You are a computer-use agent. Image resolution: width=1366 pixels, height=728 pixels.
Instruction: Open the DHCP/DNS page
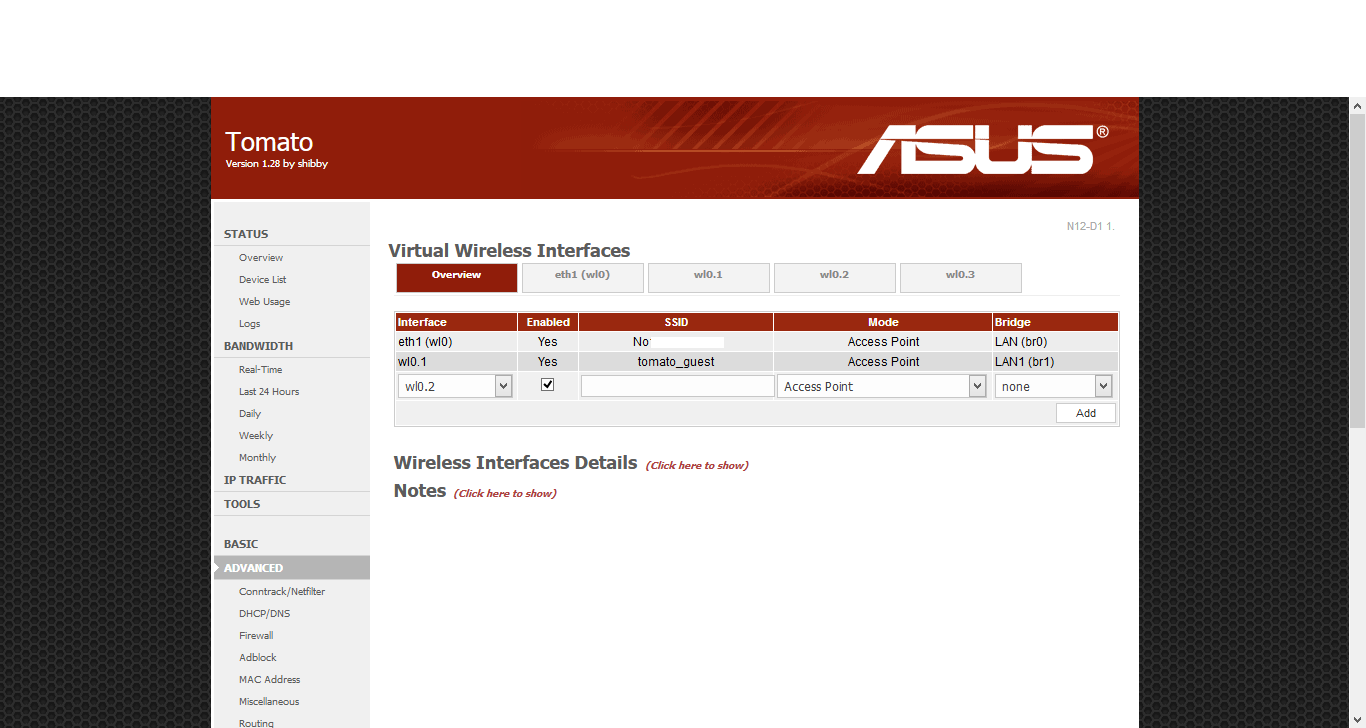265,614
